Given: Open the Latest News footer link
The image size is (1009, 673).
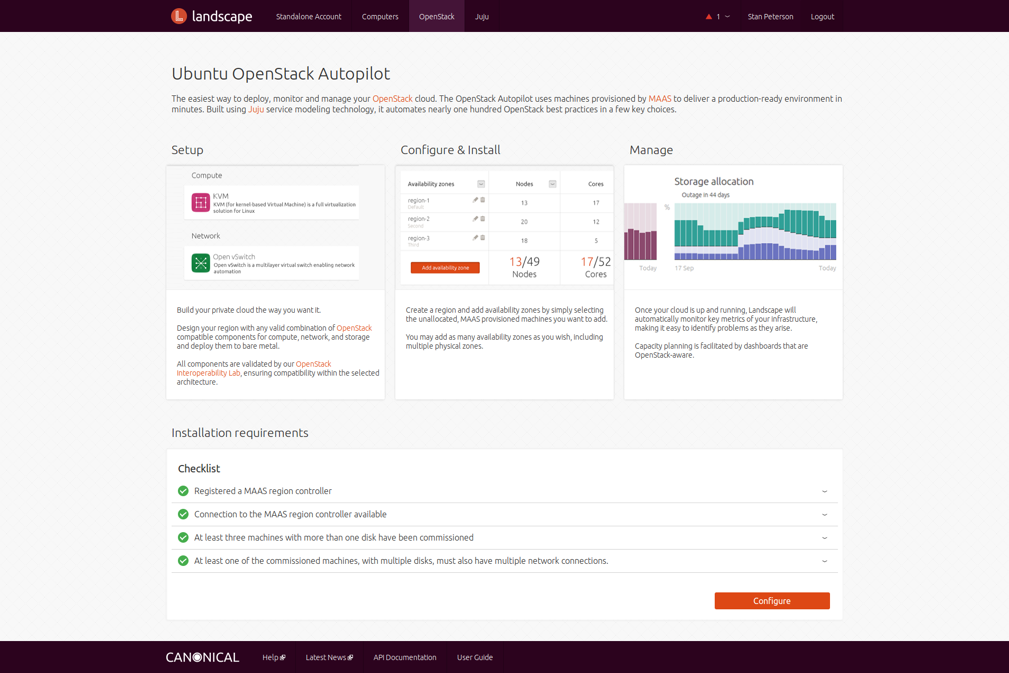Looking at the screenshot, I should pos(326,658).
